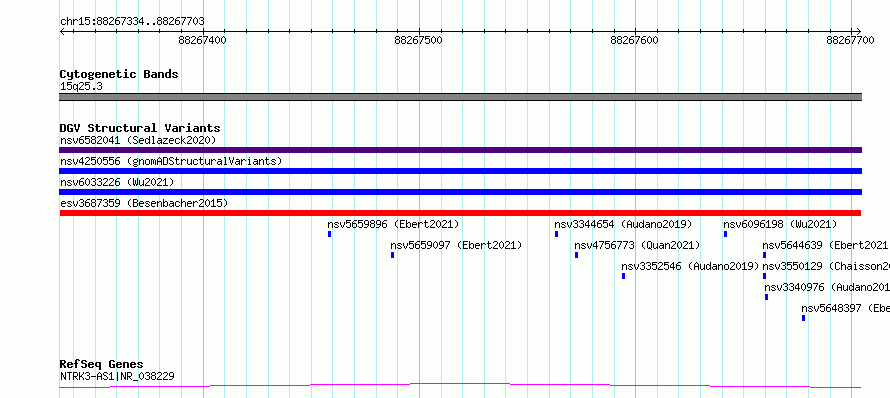The image size is (890, 398).
Task: Click the right arrowhead of the ruler
Action: [x=859, y=31]
